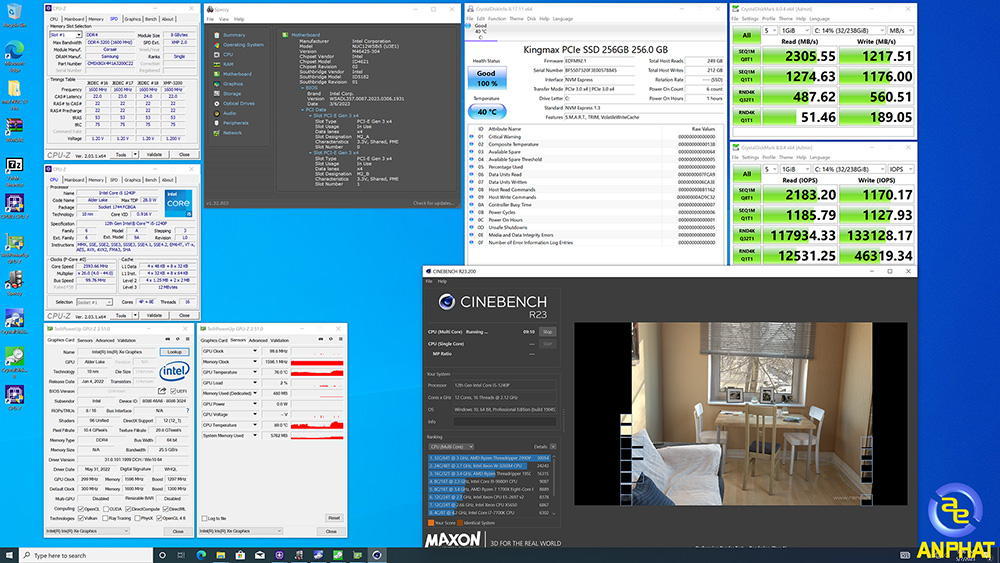Click refresh icon in GPU-Z Sensors window
Viewport: 1000px width, 563px height.
(330, 339)
